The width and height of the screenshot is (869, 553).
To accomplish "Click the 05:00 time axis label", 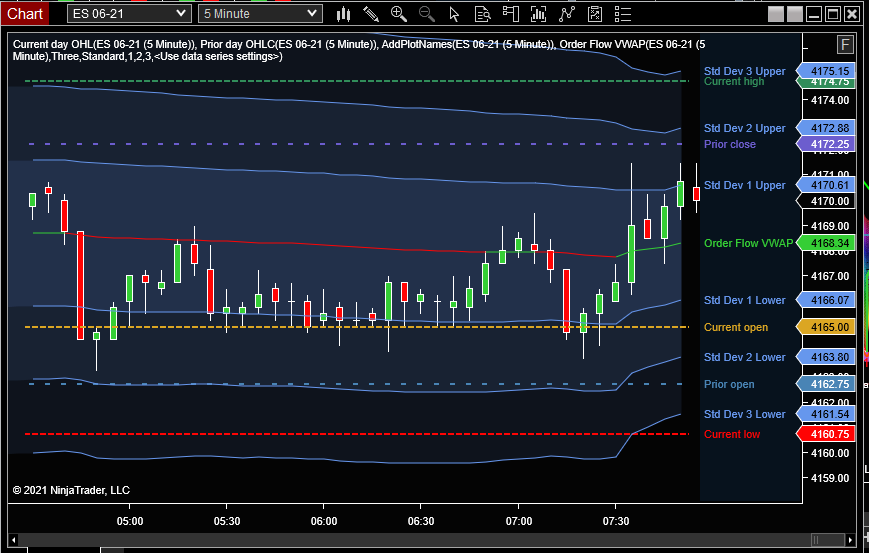I will [x=130, y=521].
